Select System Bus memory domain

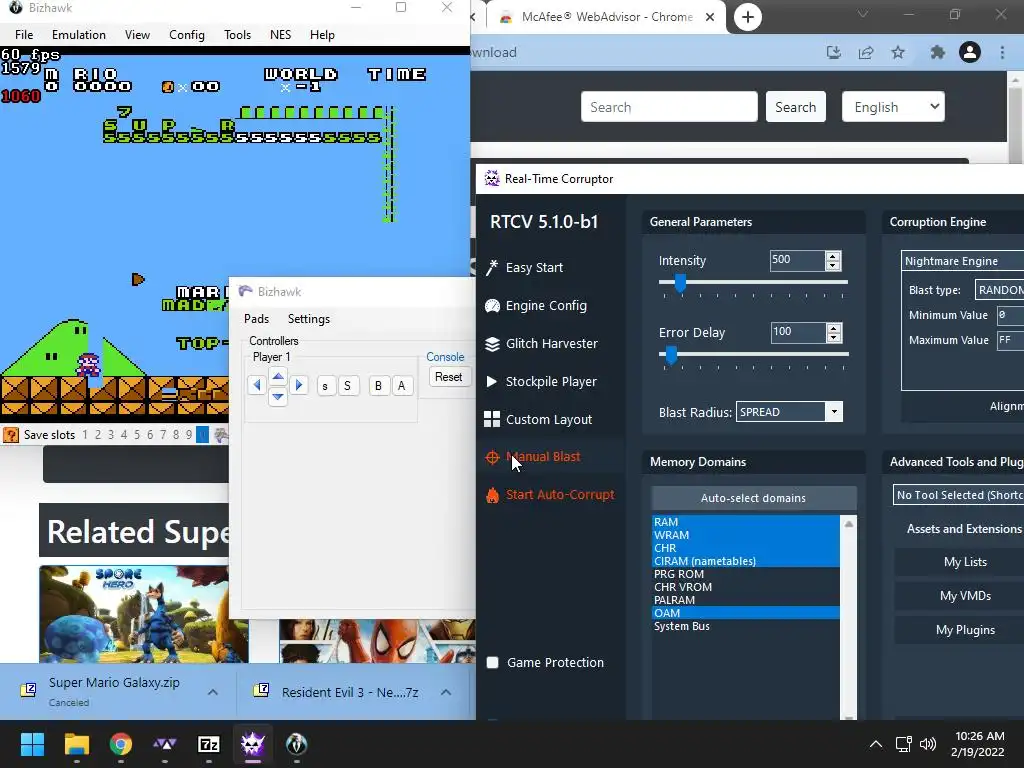click(x=746, y=626)
